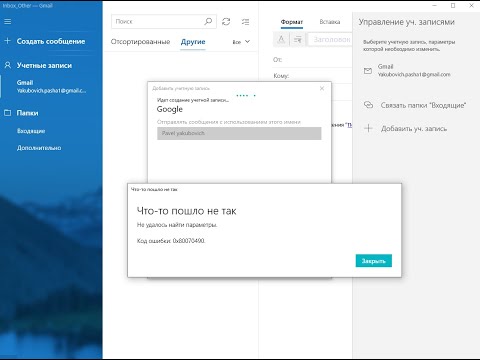Open the Вставка tab
The height and width of the screenshot is (360, 480).
coord(330,22)
